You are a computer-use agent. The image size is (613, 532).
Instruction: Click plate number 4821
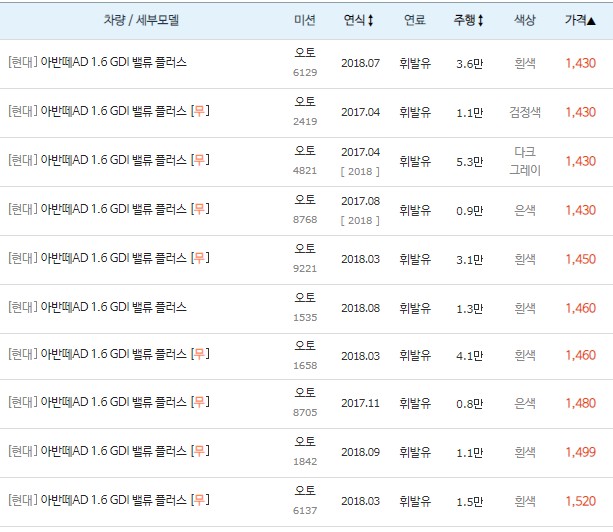[x=305, y=170]
